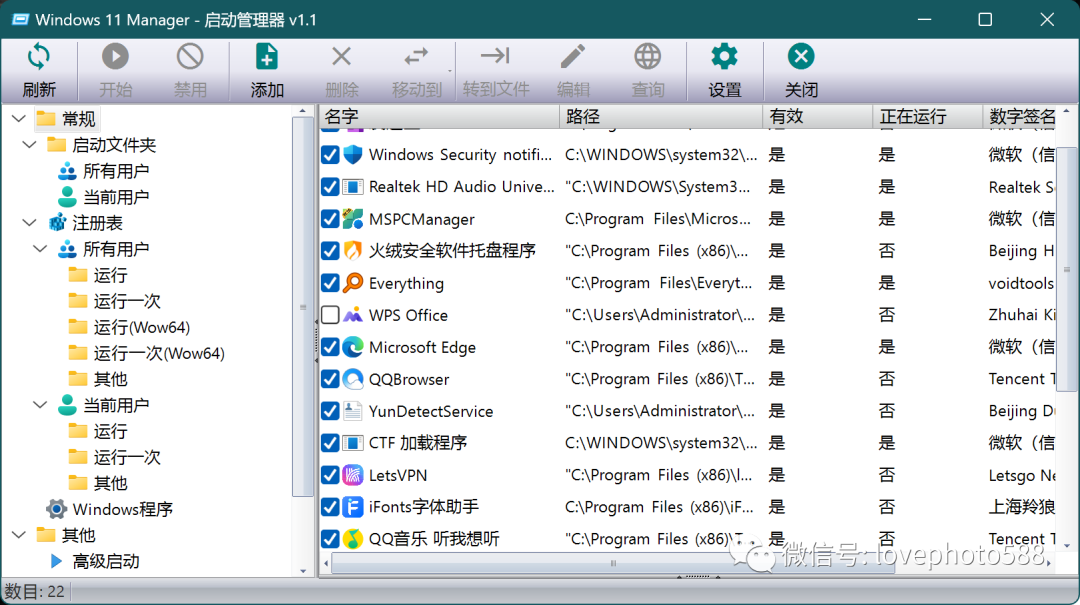Uncheck the QQBrowser checkbox
Screen dimensions: 1080x605
point(330,379)
